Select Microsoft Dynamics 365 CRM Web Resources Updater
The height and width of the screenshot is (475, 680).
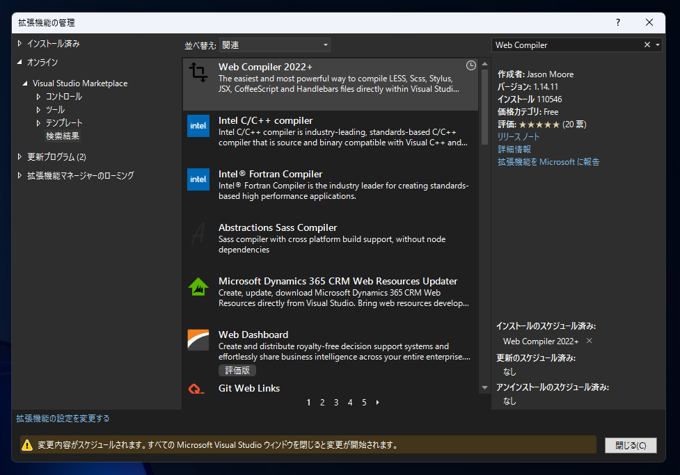(337, 281)
